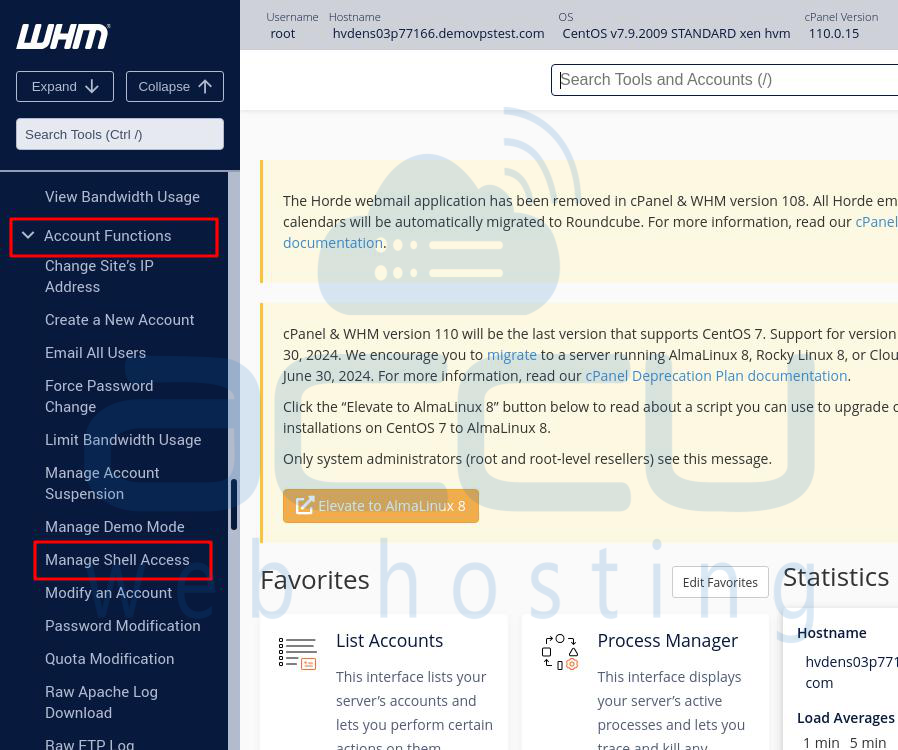Follow the migrate link
Image resolution: width=898 pixels, height=750 pixels.
[511, 356]
